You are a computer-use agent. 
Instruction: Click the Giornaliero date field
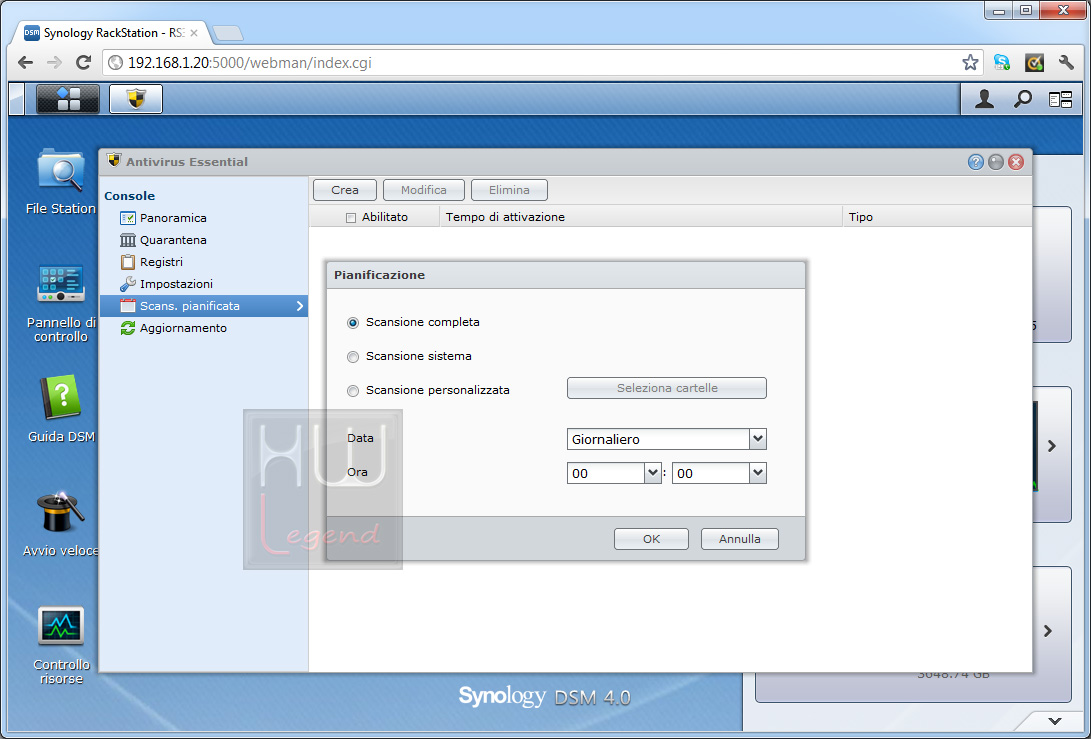click(658, 439)
